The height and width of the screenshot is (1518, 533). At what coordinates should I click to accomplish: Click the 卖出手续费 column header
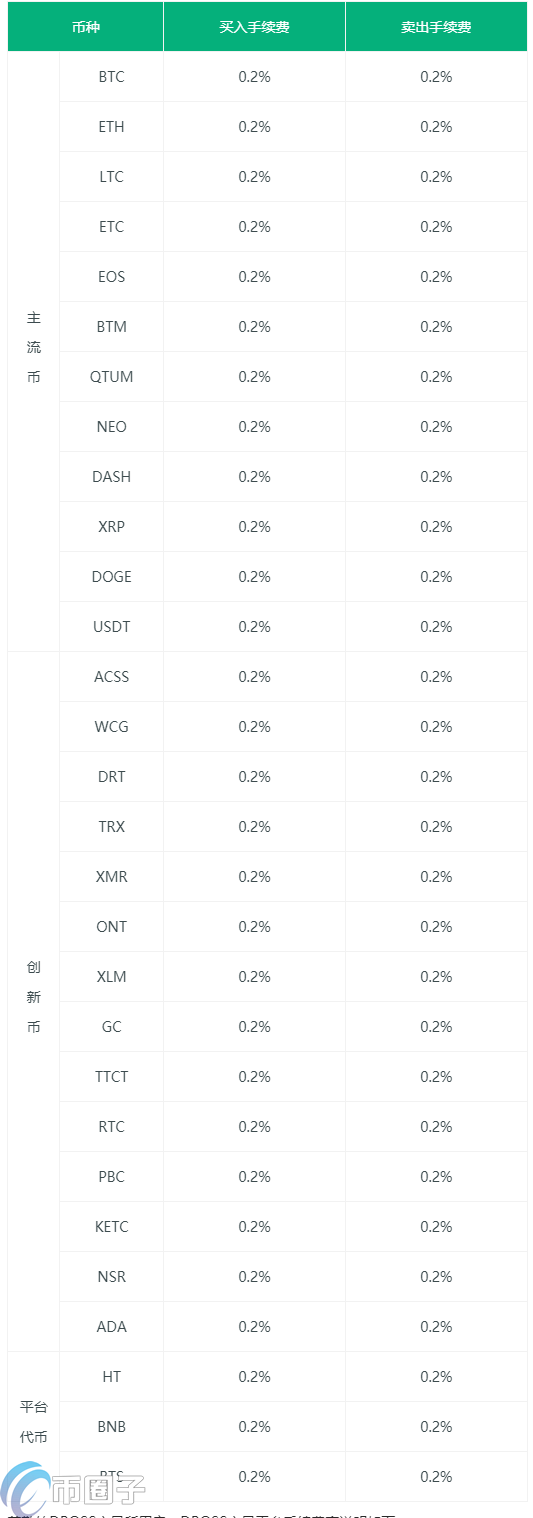click(436, 27)
